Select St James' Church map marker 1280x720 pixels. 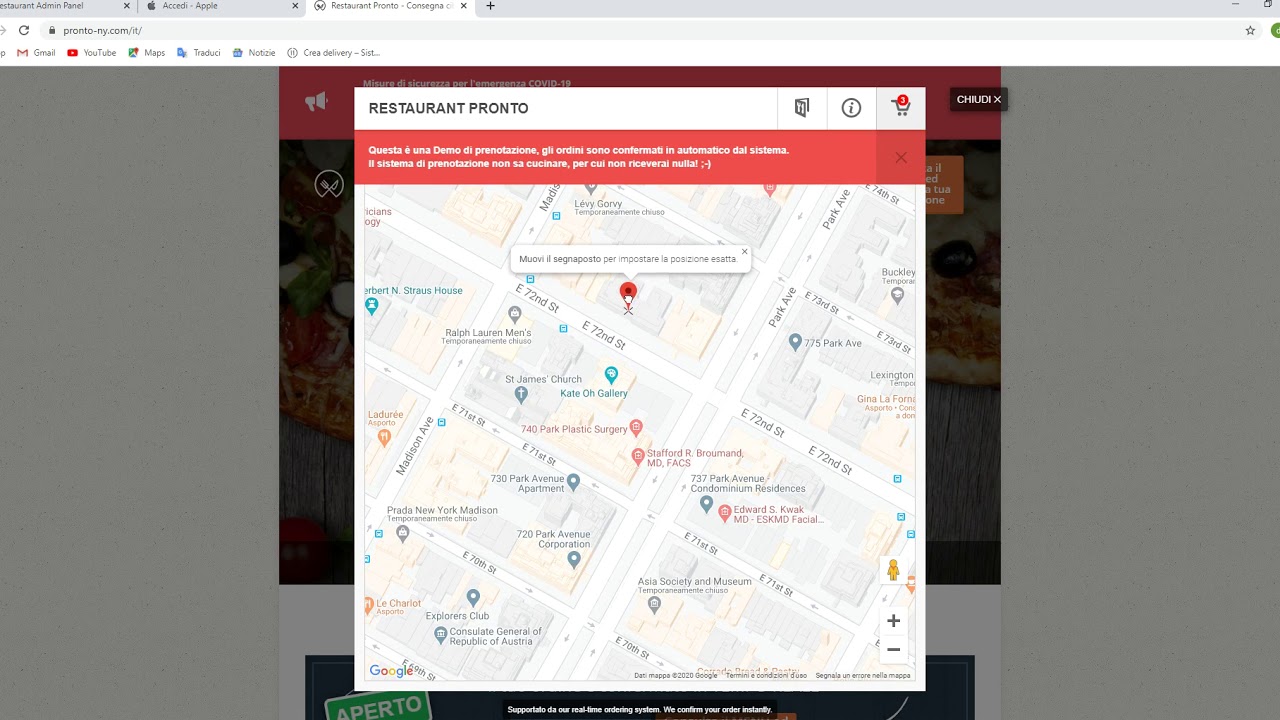pyautogui.click(x=521, y=394)
